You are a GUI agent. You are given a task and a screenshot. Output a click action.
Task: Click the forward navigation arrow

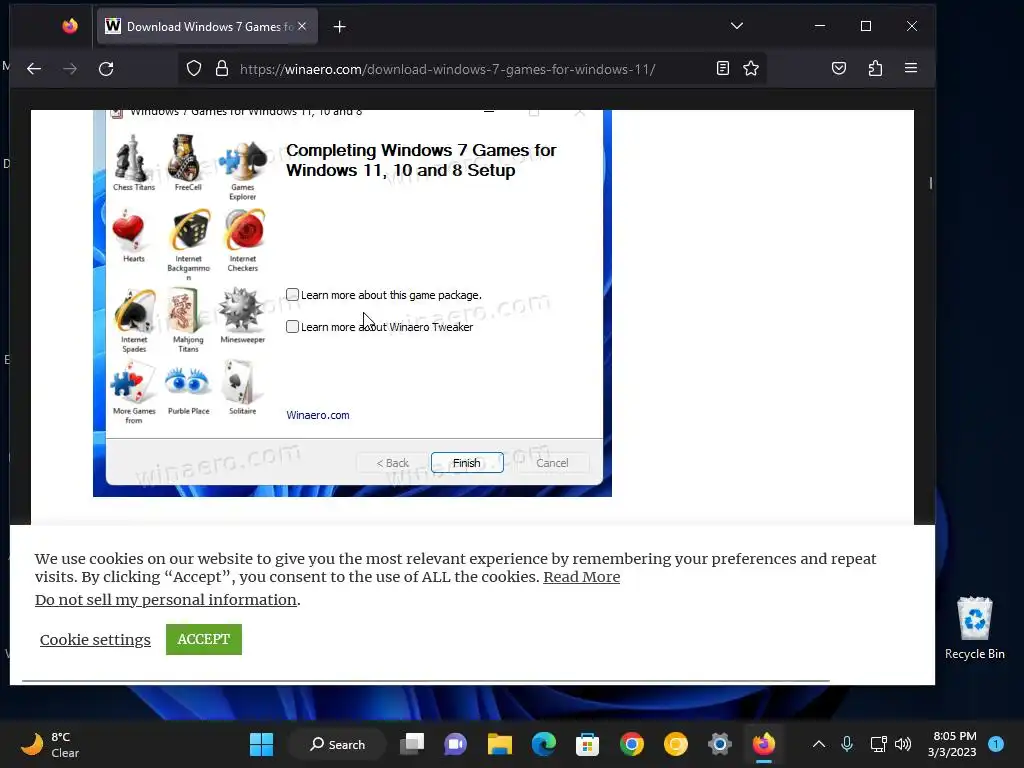point(70,69)
